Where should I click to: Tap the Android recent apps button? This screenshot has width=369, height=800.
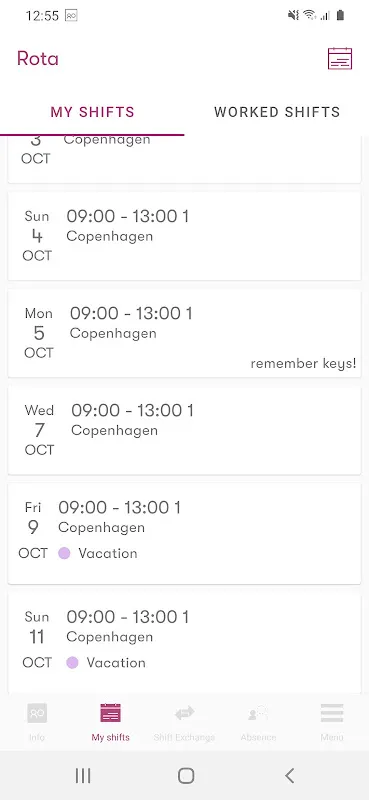point(83,776)
